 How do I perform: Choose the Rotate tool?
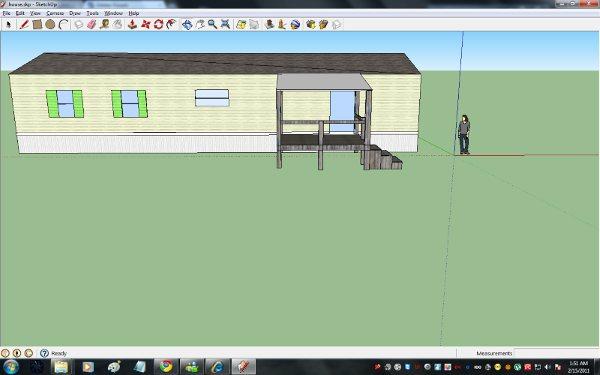pyautogui.click(x=158, y=24)
